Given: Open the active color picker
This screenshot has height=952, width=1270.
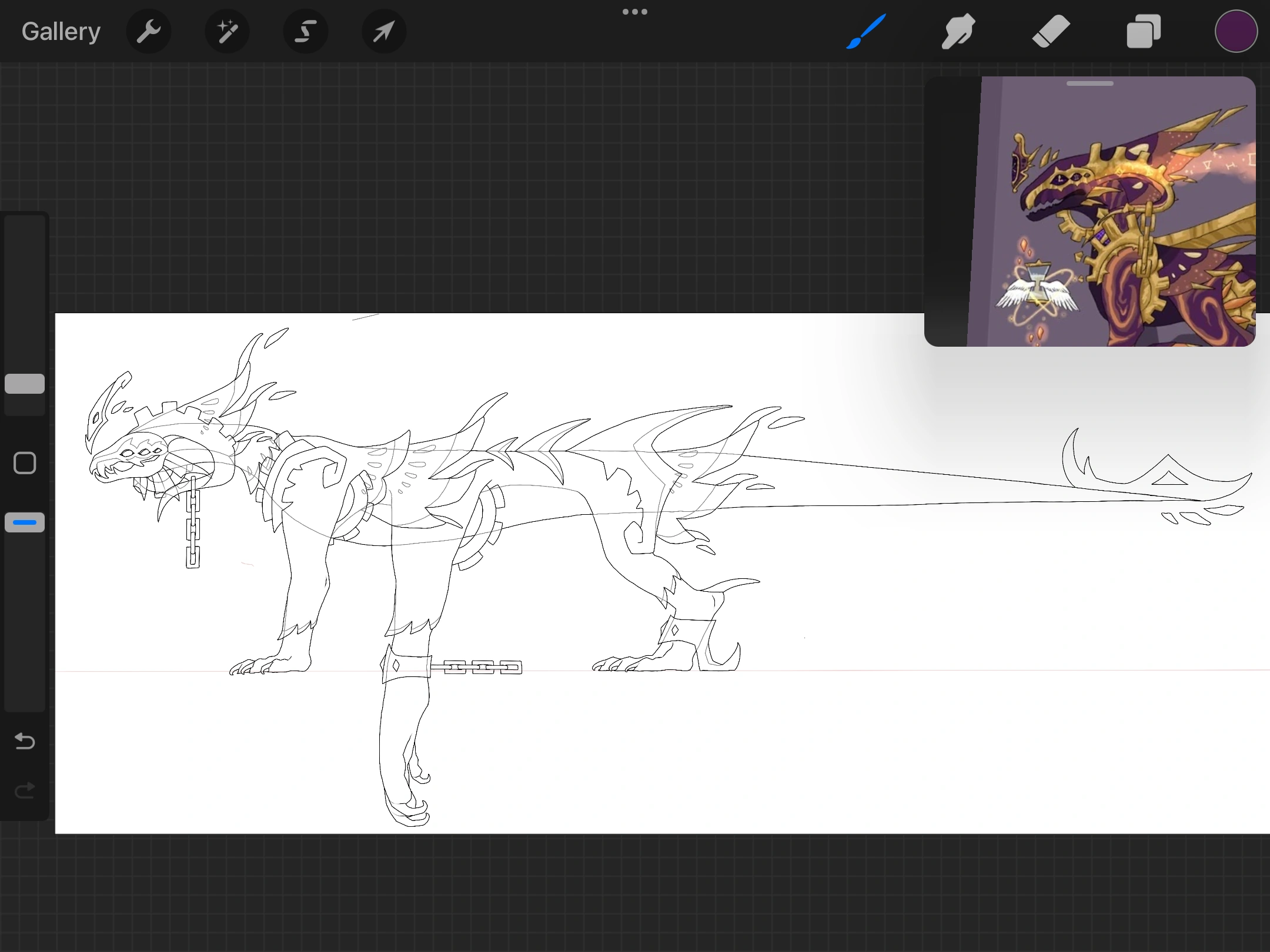Looking at the screenshot, I should click(x=1235, y=31).
